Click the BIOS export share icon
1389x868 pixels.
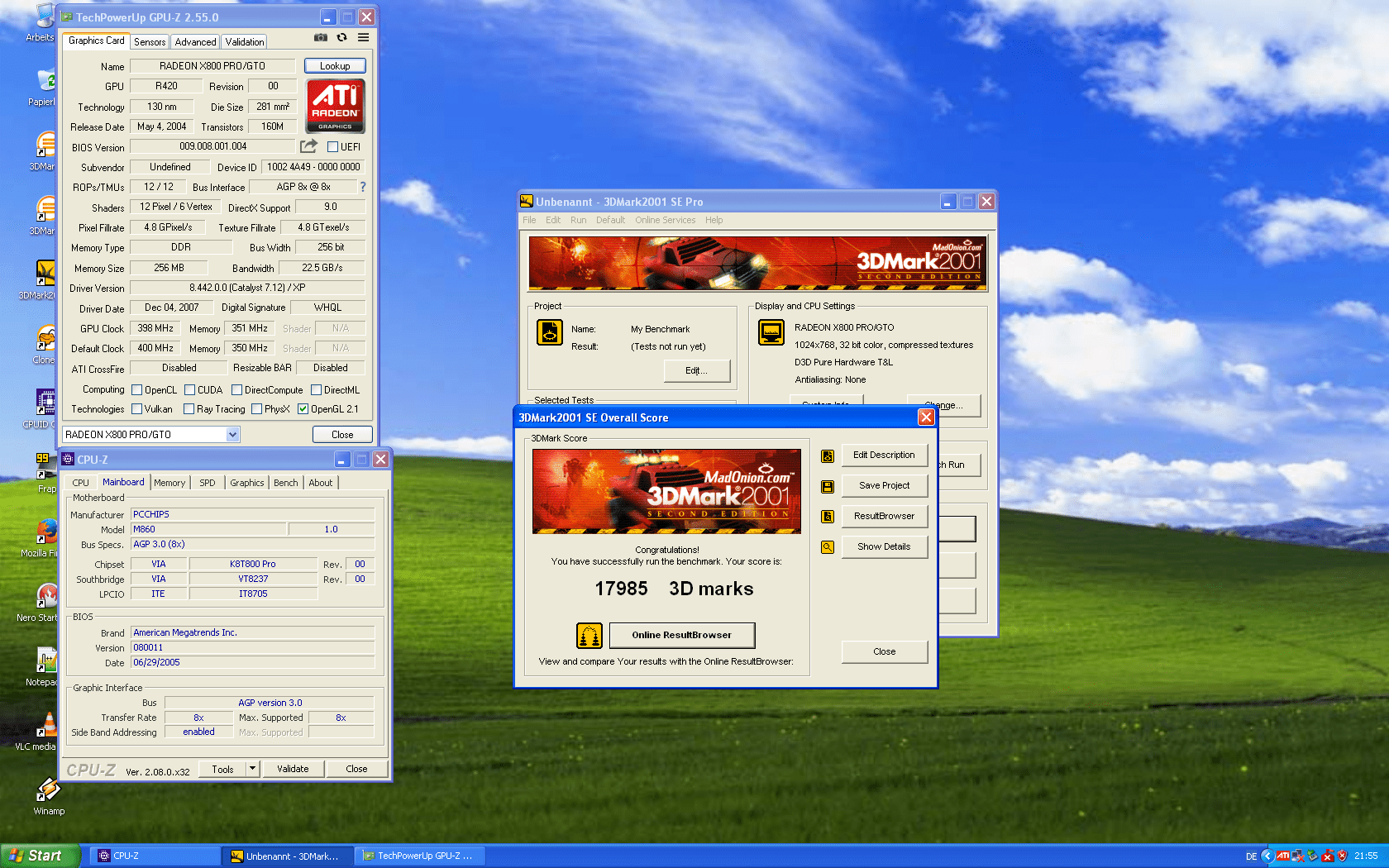tap(308, 146)
